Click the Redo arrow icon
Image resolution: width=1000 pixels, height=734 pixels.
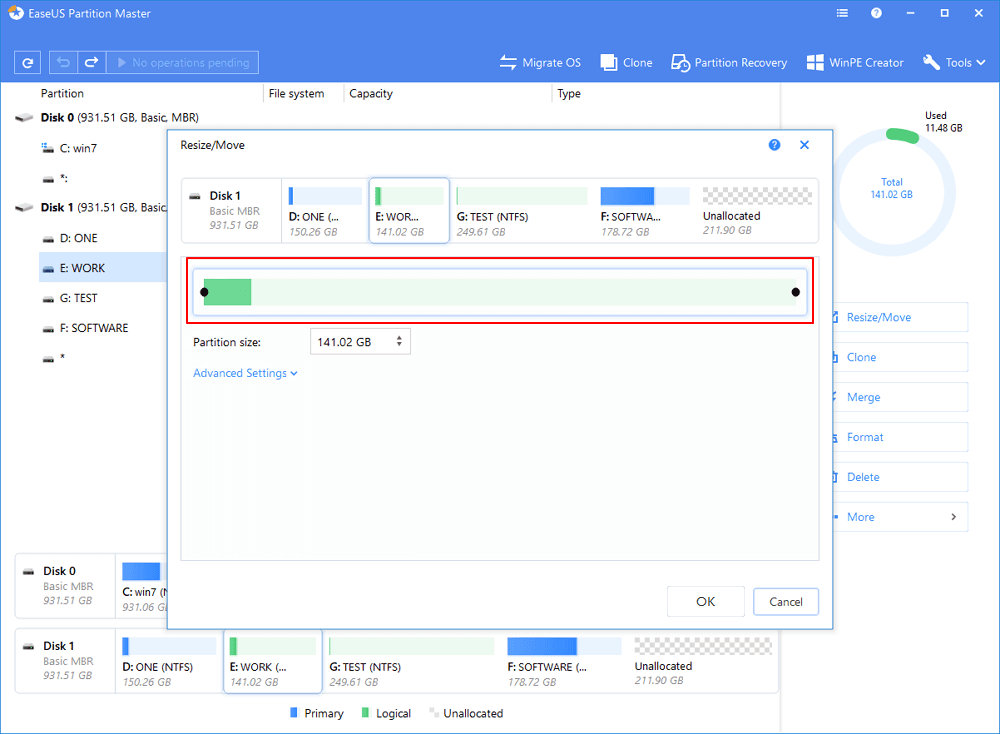[90, 63]
